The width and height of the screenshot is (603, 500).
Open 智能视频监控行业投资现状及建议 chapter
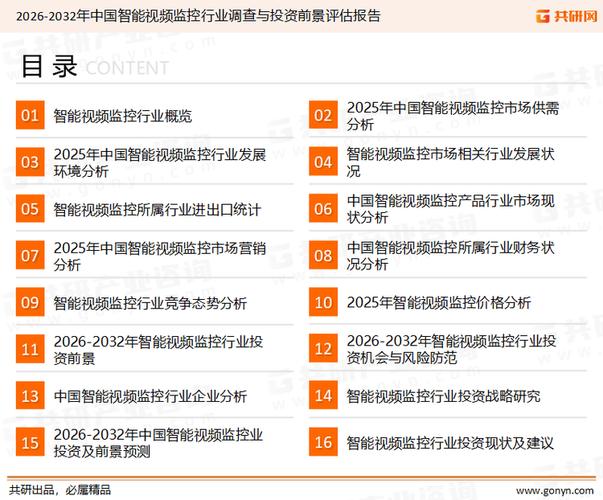point(450,442)
